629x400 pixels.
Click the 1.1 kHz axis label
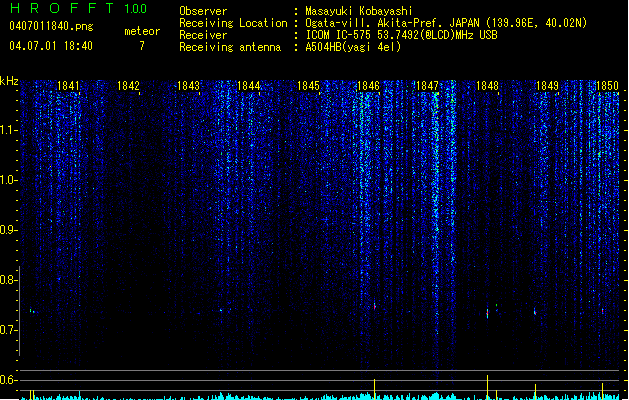[x=8, y=130]
